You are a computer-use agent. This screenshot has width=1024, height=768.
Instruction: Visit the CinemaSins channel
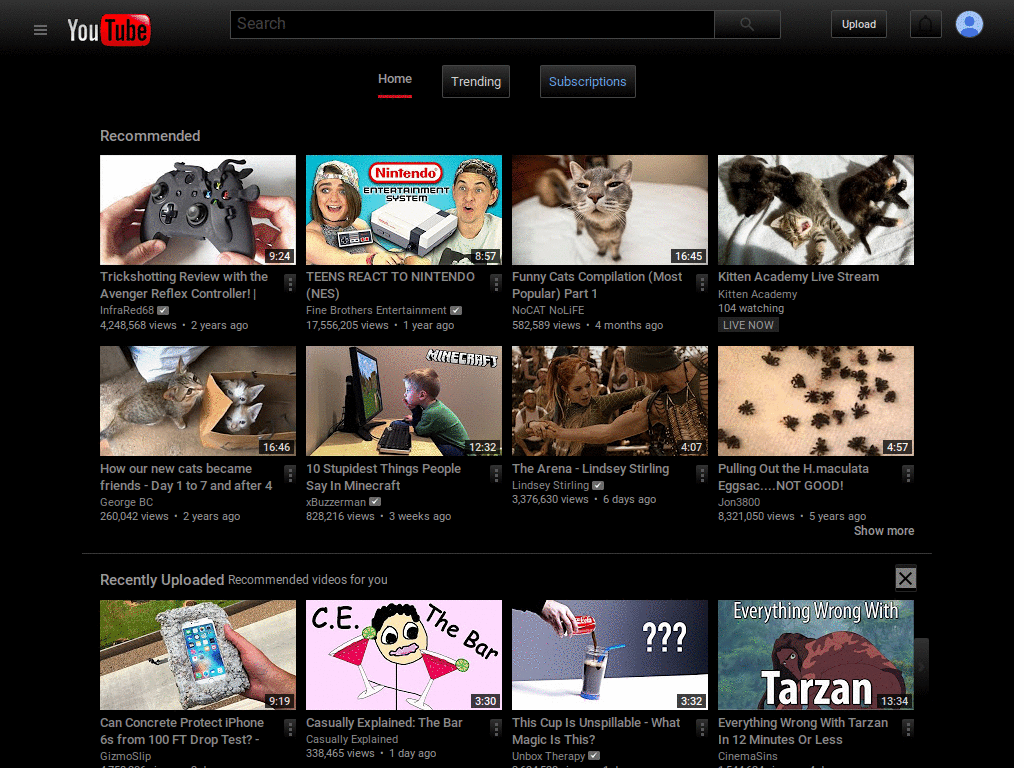748,756
